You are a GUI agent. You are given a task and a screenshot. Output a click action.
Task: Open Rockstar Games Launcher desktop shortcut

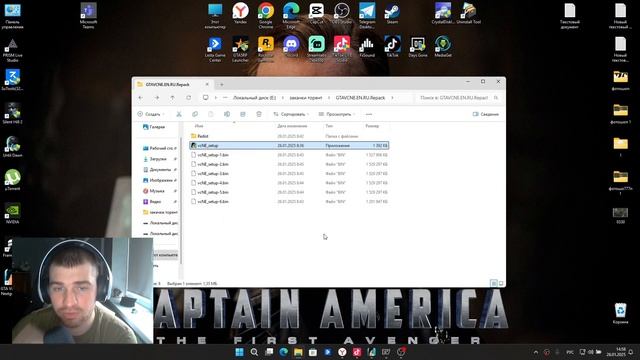click(266, 48)
